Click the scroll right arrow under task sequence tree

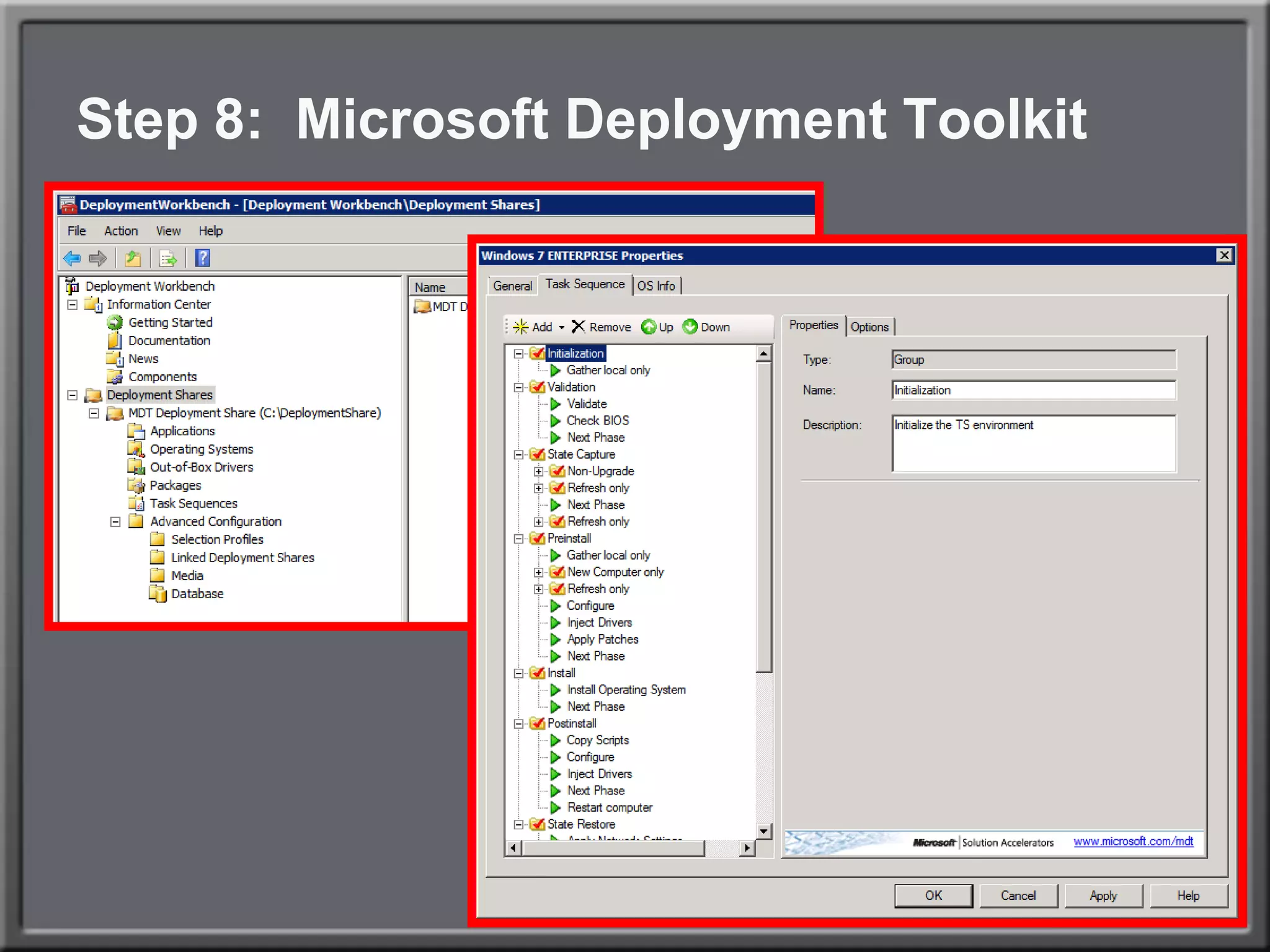[748, 848]
